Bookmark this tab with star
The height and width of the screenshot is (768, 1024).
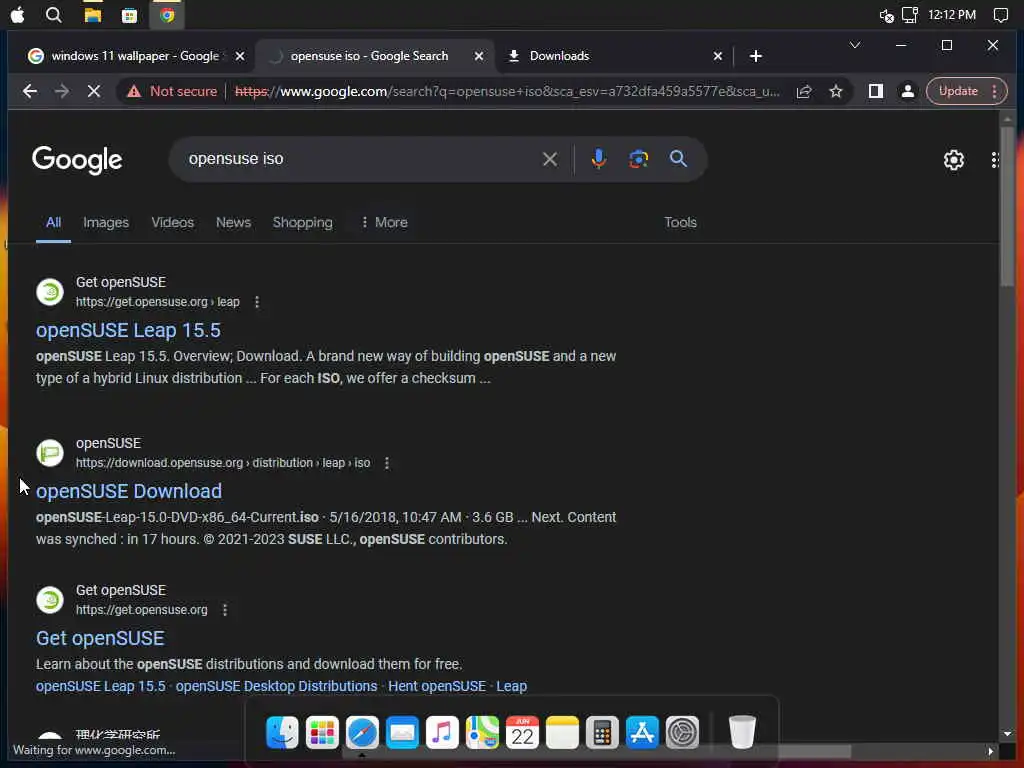pyautogui.click(x=836, y=91)
